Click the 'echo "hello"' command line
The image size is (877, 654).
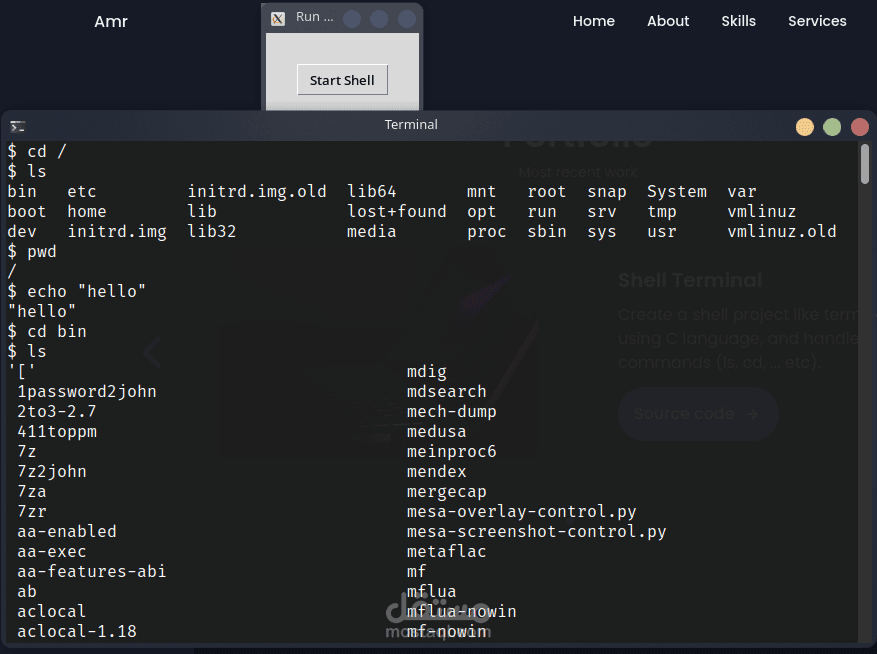(77, 291)
